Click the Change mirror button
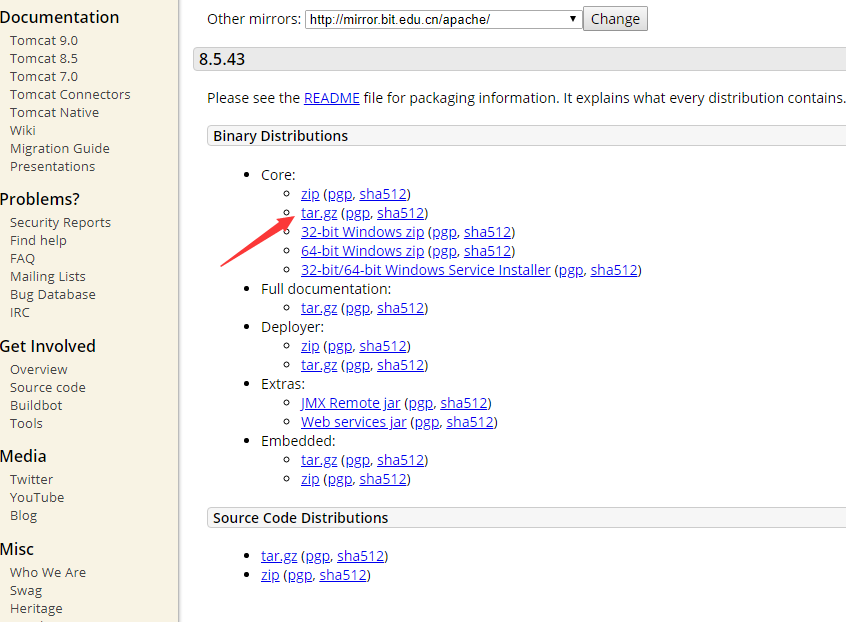This screenshot has height=622, width=846. 615,19
